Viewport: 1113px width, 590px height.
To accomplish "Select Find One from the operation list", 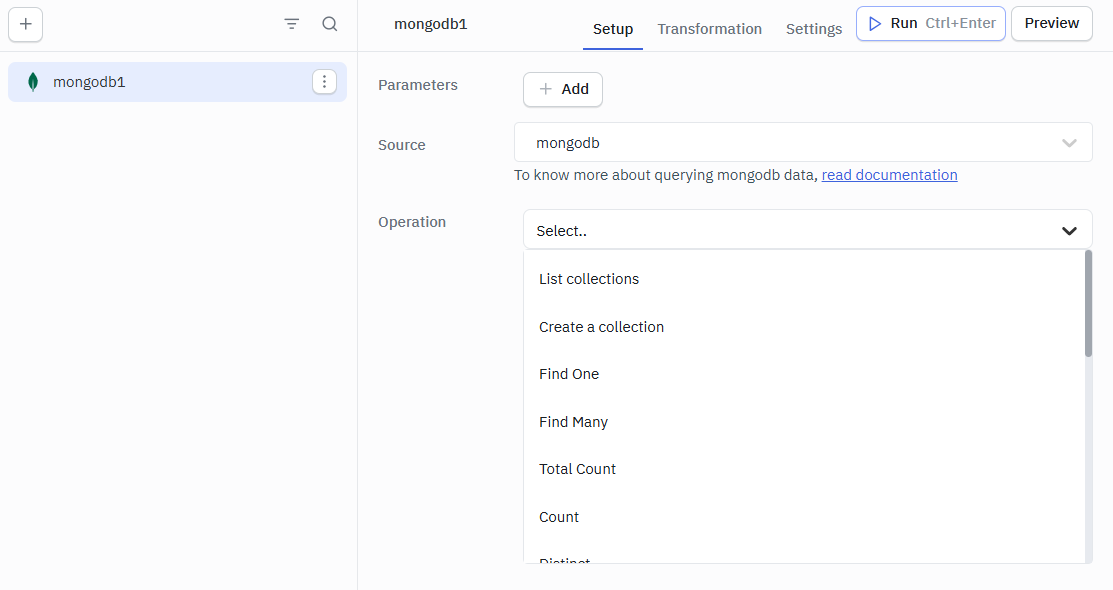I will pyautogui.click(x=568, y=374).
